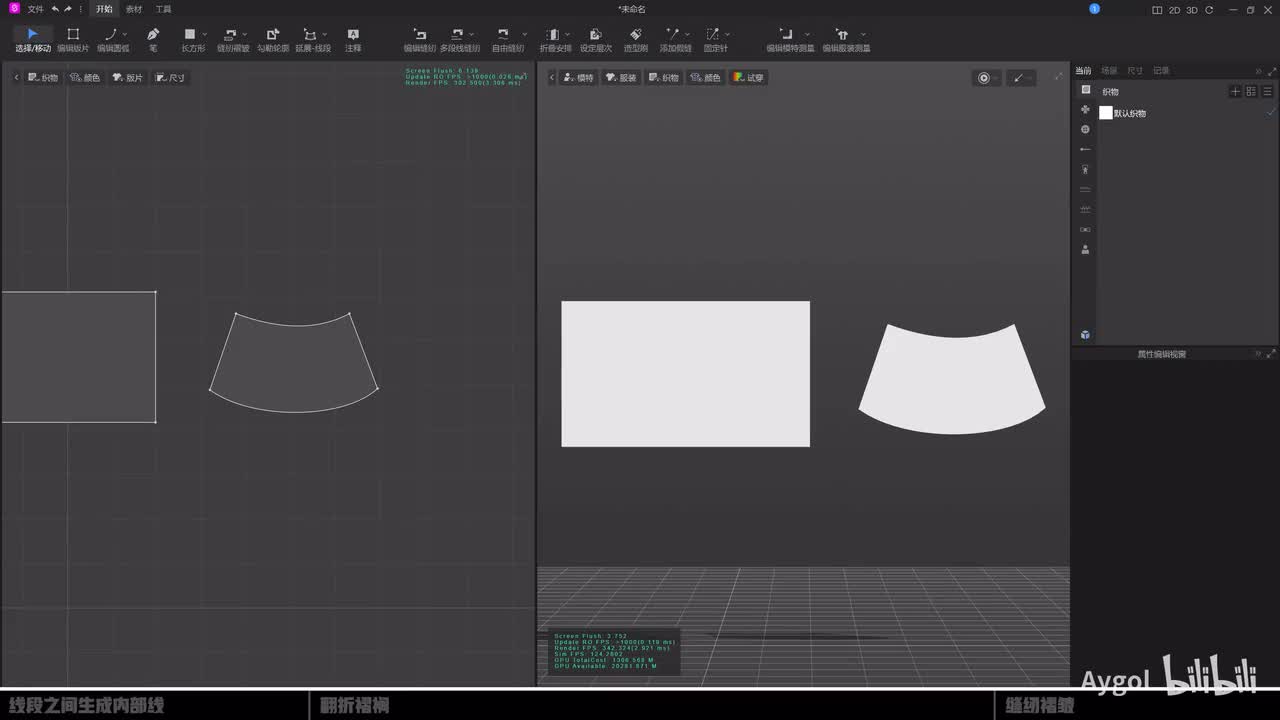Screen dimensions: 1280x720
Task: Click the undo arrow in title bar
Action: click(x=56, y=9)
